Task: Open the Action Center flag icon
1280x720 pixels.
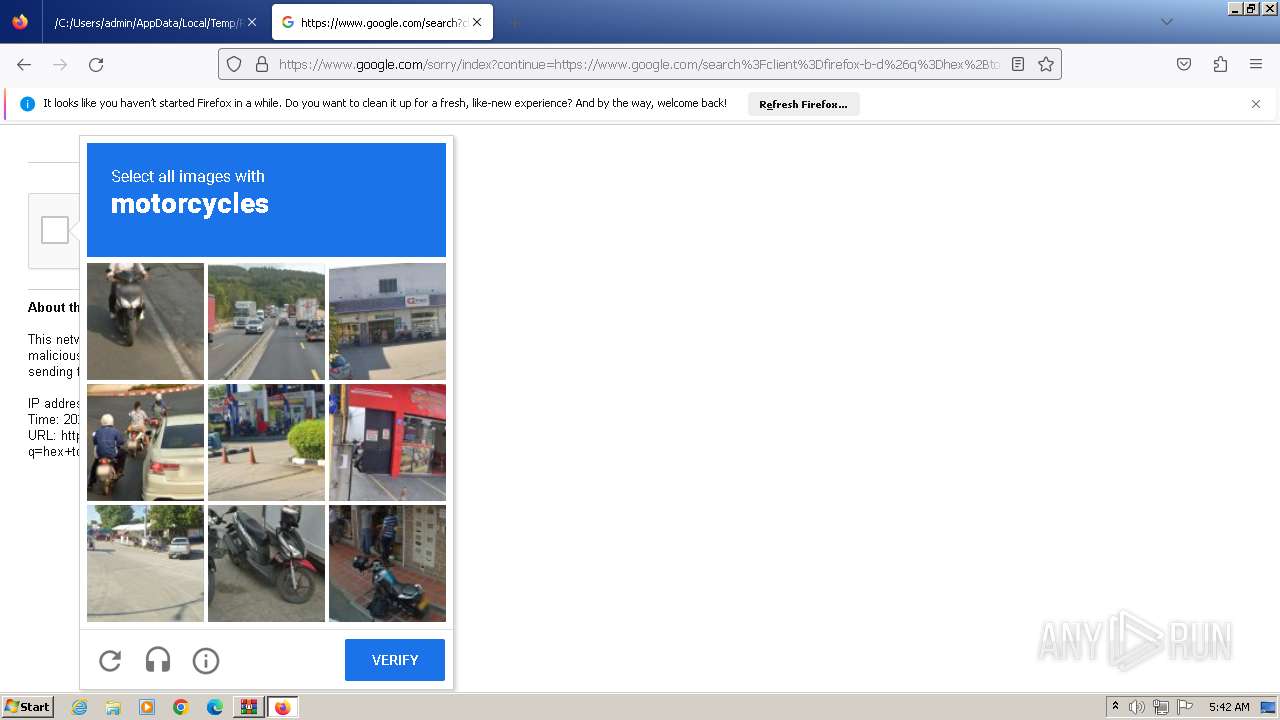Action: [1185, 707]
